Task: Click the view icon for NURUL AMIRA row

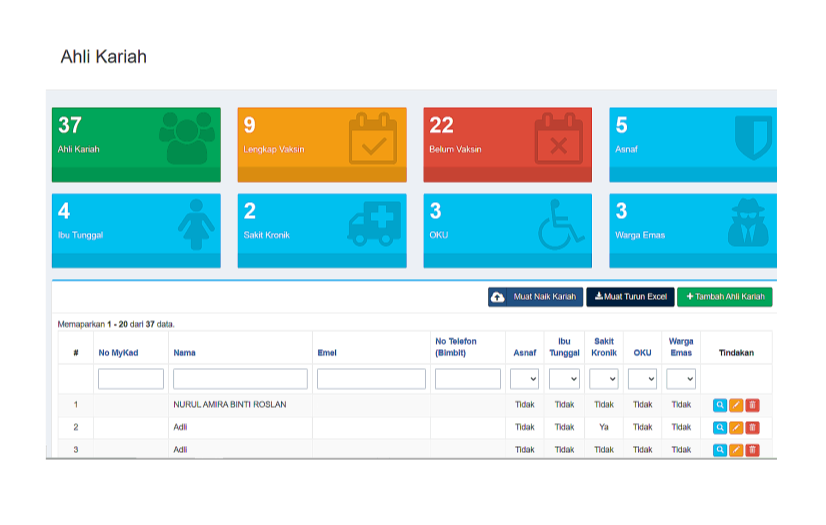Action: pyautogui.click(x=720, y=405)
